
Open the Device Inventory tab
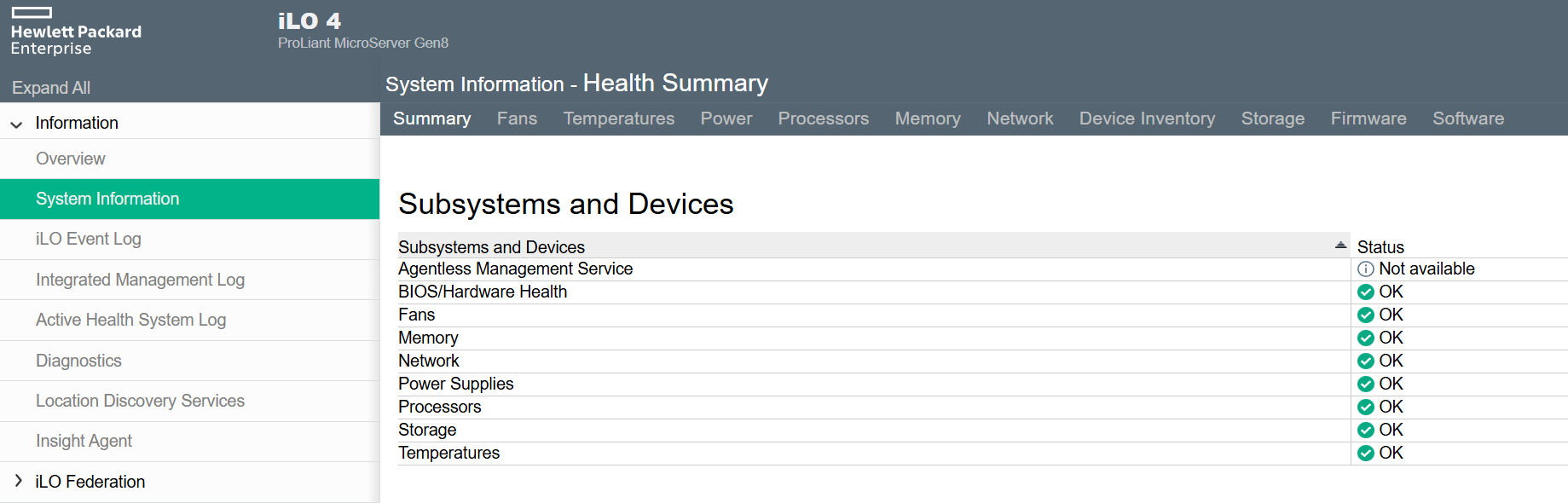tap(1147, 119)
